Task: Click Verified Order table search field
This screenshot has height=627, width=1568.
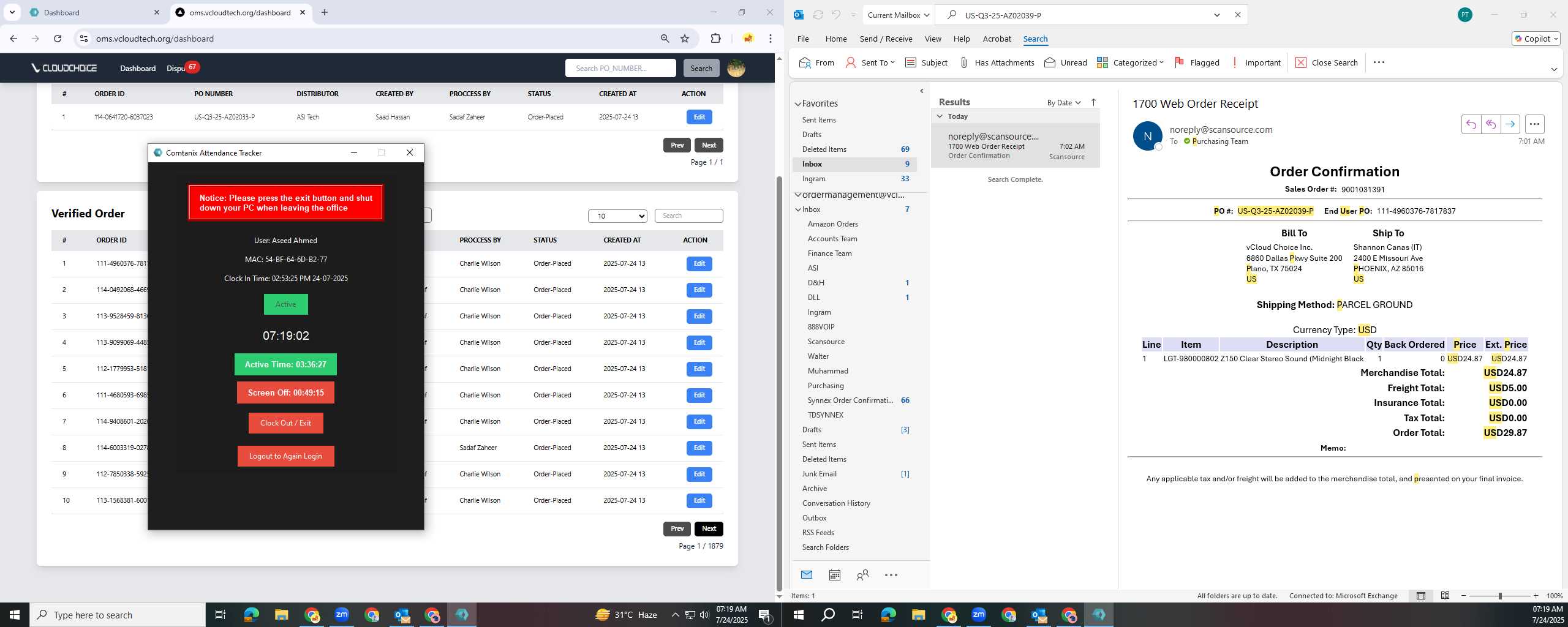Action: tap(688, 216)
